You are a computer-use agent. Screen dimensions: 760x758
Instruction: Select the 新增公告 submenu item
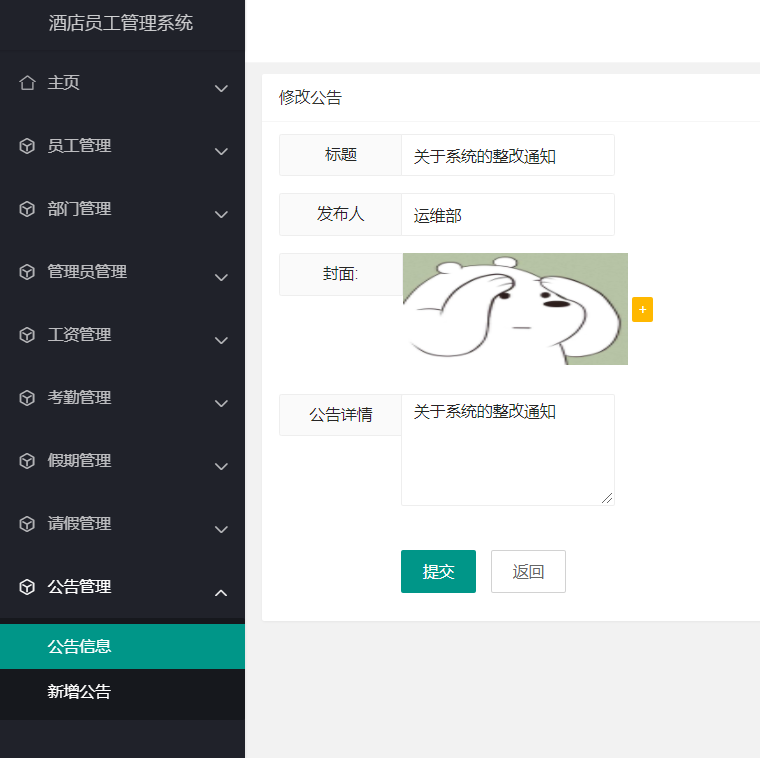pyautogui.click(x=122, y=692)
